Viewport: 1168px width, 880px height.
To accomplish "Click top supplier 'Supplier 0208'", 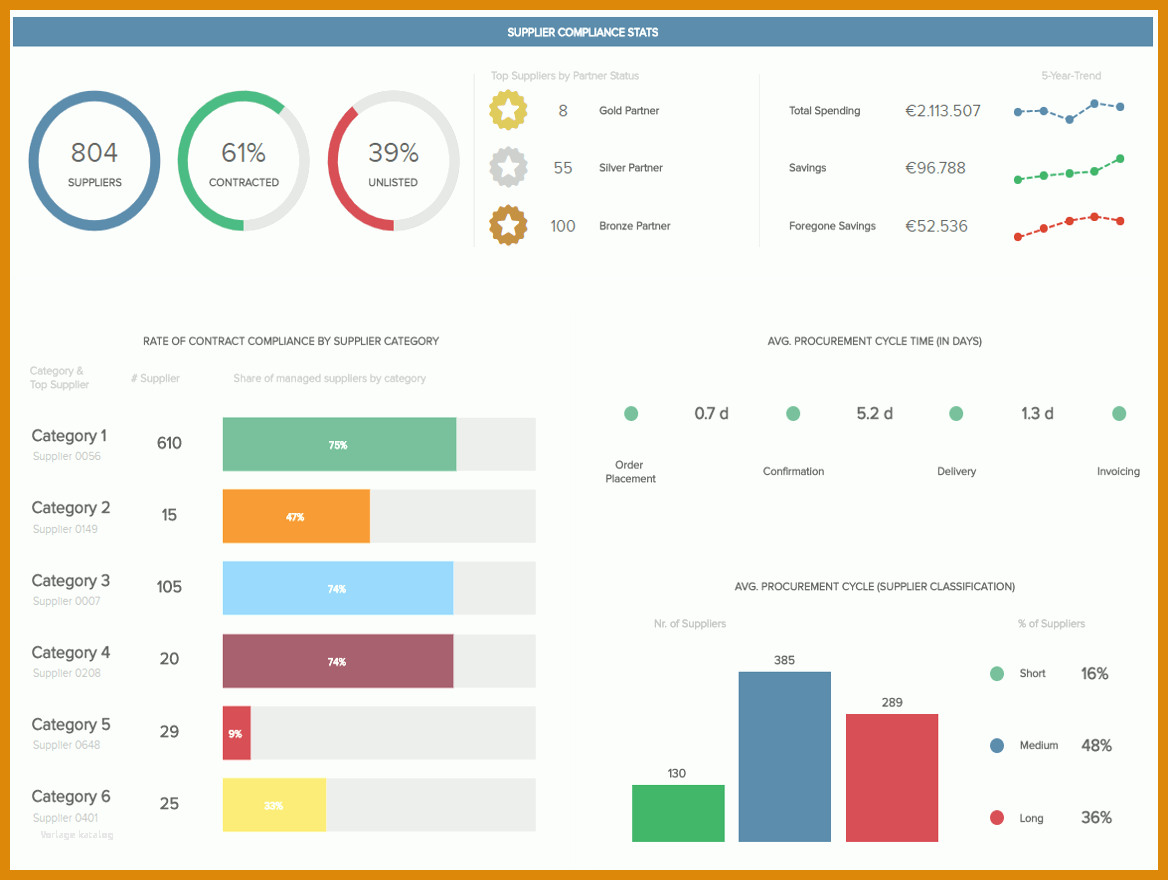I will point(66,673).
